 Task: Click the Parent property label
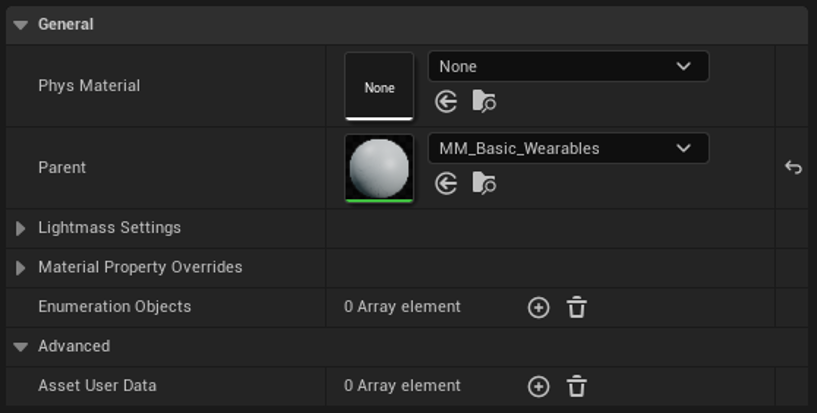click(x=62, y=168)
